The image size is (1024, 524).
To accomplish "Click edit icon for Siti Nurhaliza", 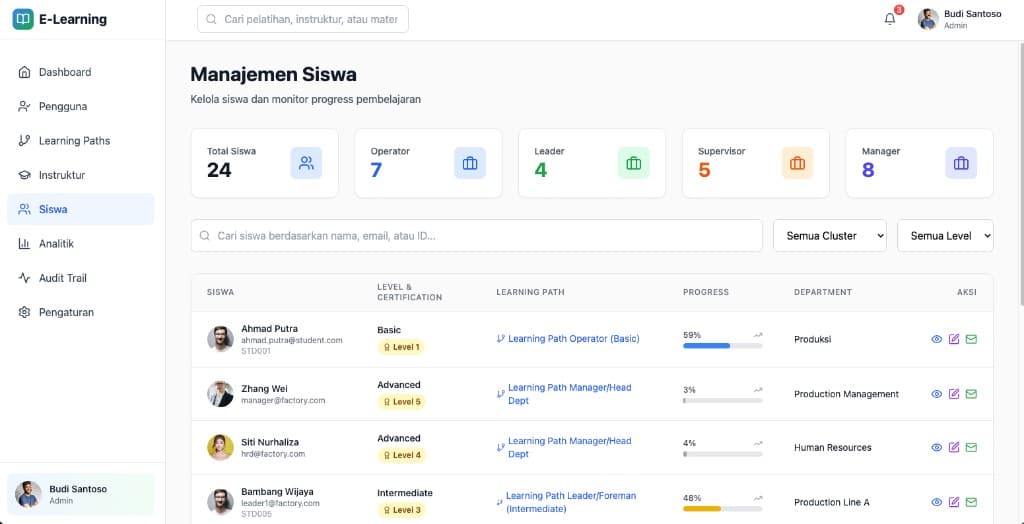I will tap(954, 447).
